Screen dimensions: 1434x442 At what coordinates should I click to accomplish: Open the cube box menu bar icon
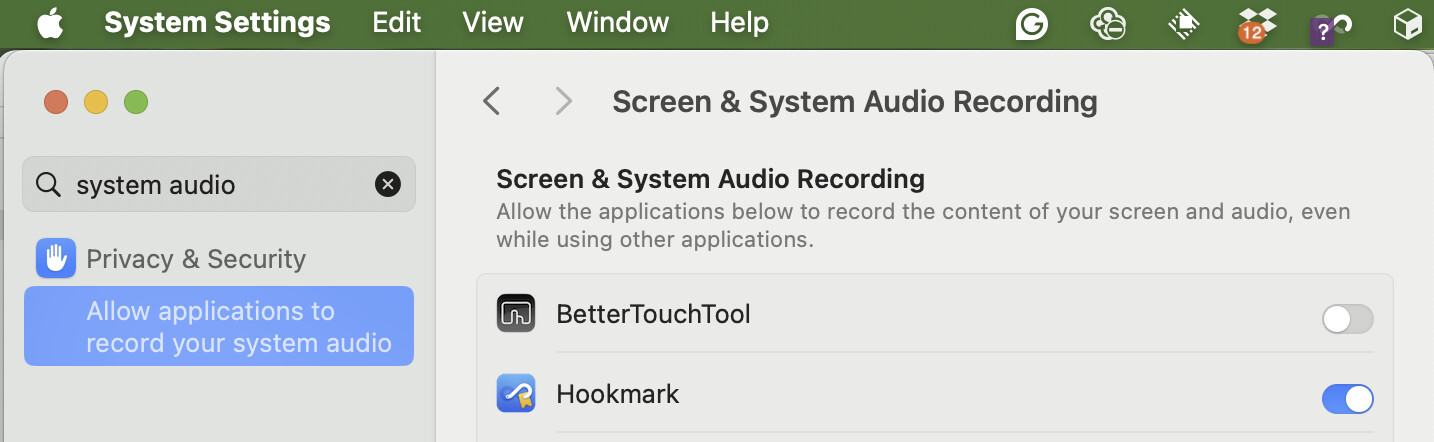pyautogui.click(x=1408, y=23)
